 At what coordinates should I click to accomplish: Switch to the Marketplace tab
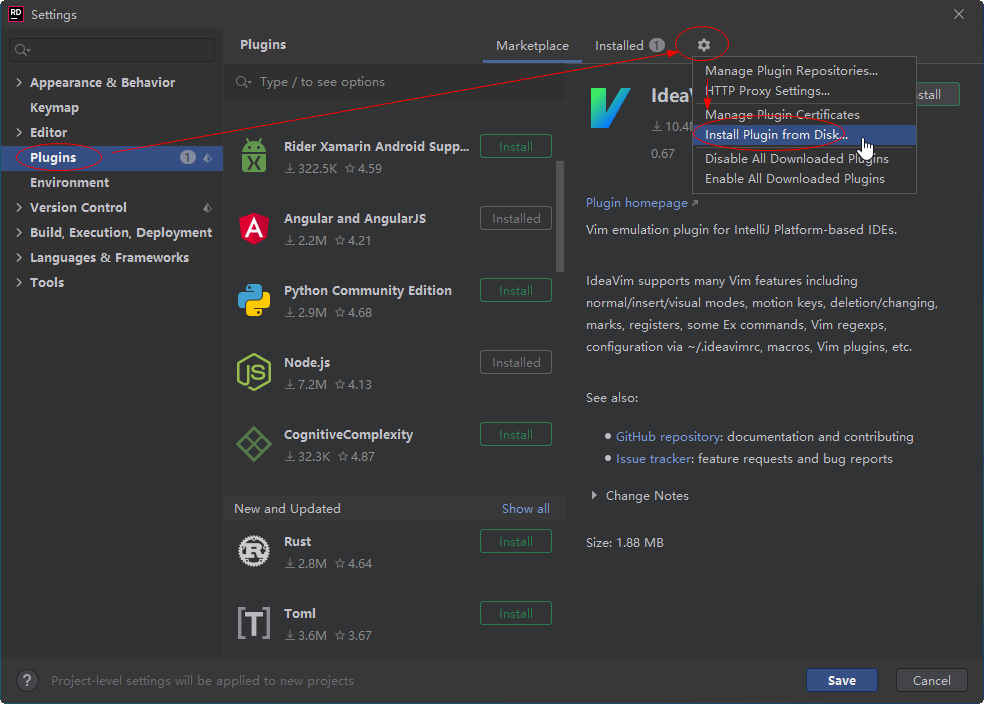[532, 46]
